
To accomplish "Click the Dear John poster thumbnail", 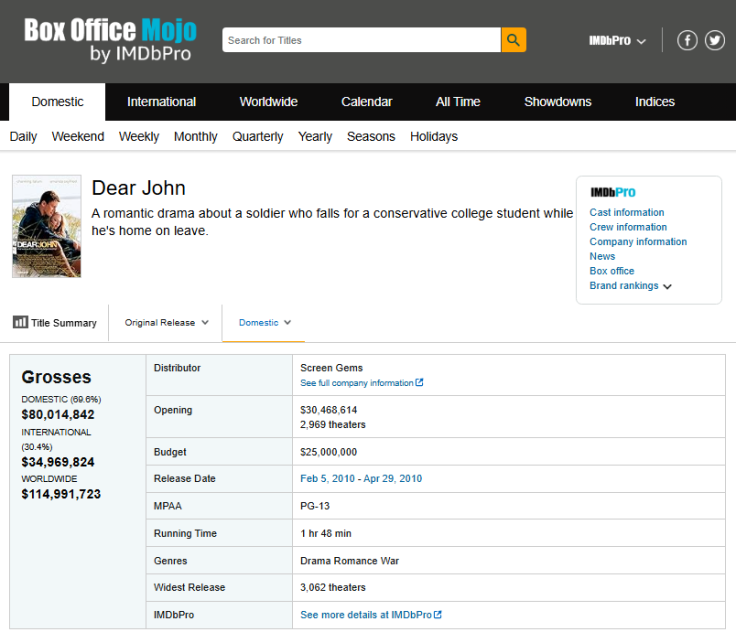I will click(x=46, y=227).
